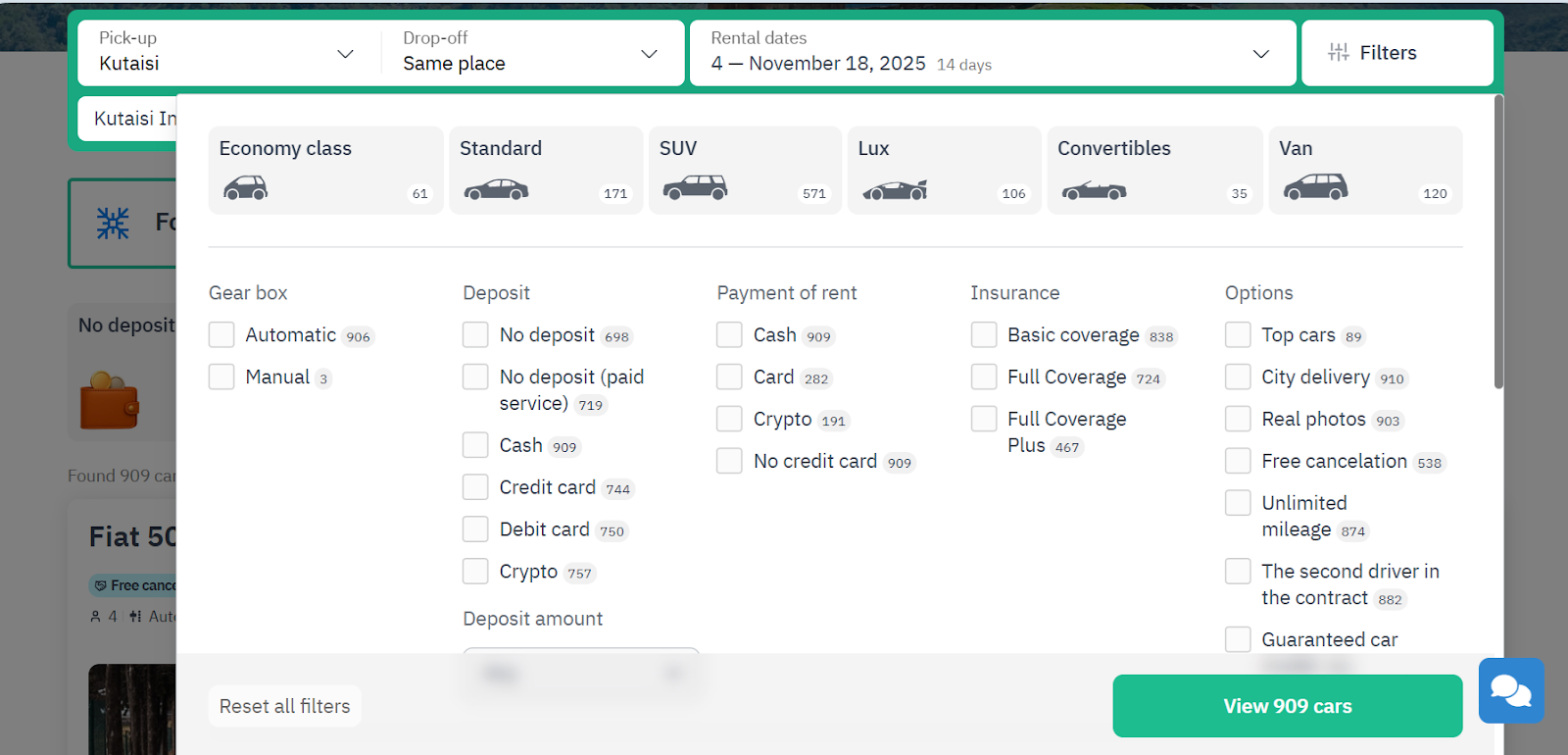This screenshot has width=1568, height=755.
Task: Click Reset all filters
Action: [x=284, y=706]
